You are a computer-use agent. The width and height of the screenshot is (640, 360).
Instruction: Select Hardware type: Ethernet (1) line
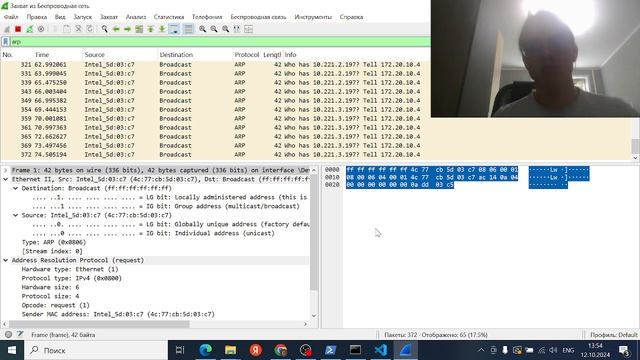coord(70,269)
